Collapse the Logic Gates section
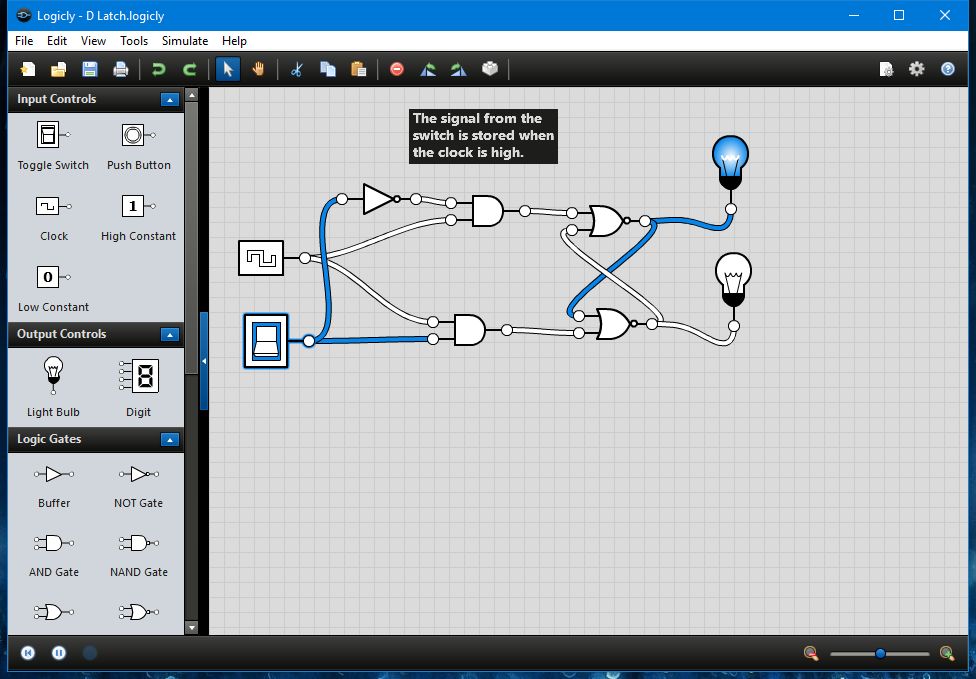Image resolution: width=976 pixels, height=679 pixels. point(169,440)
